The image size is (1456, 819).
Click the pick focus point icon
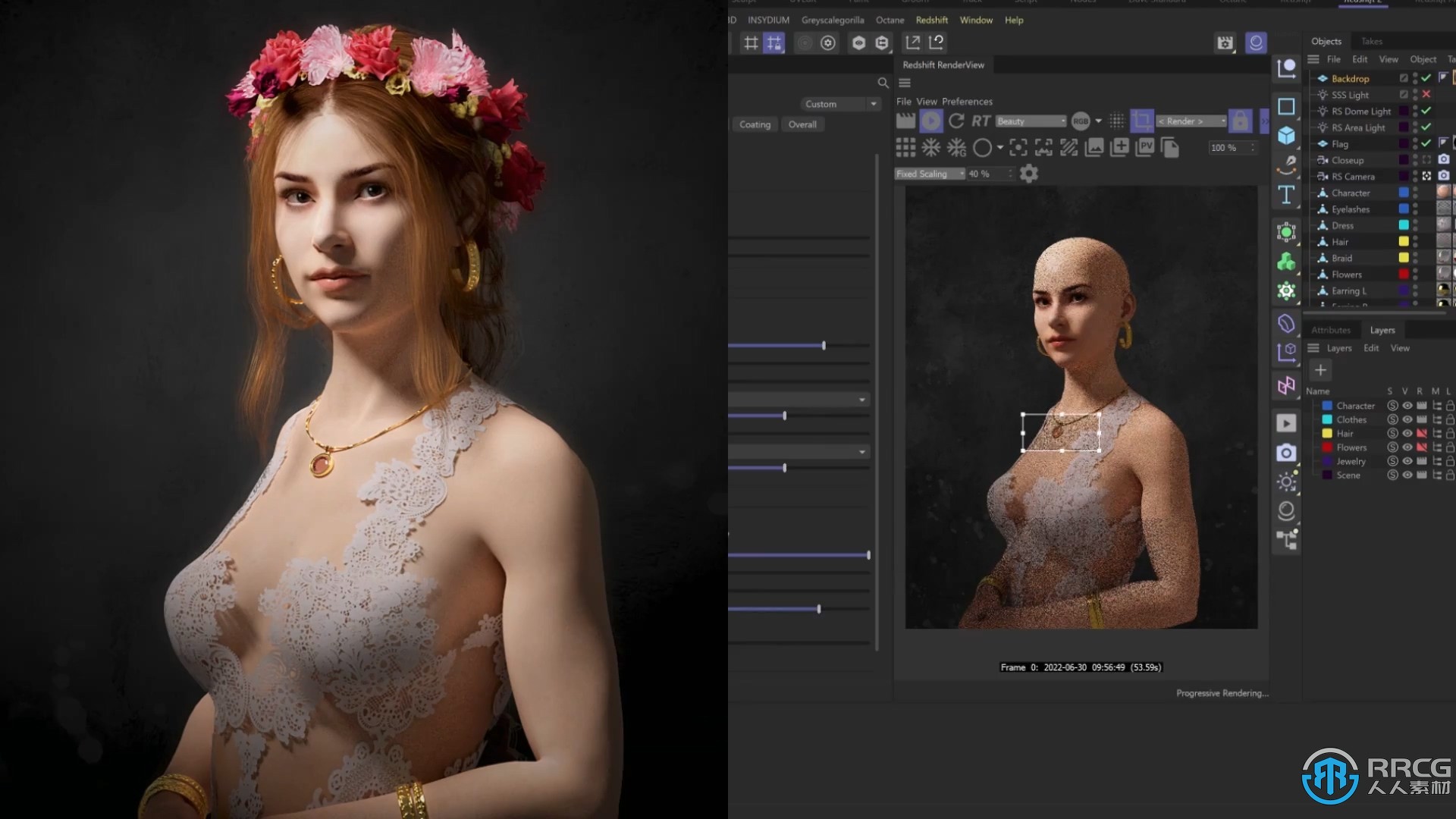click(x=1018, y=147)
